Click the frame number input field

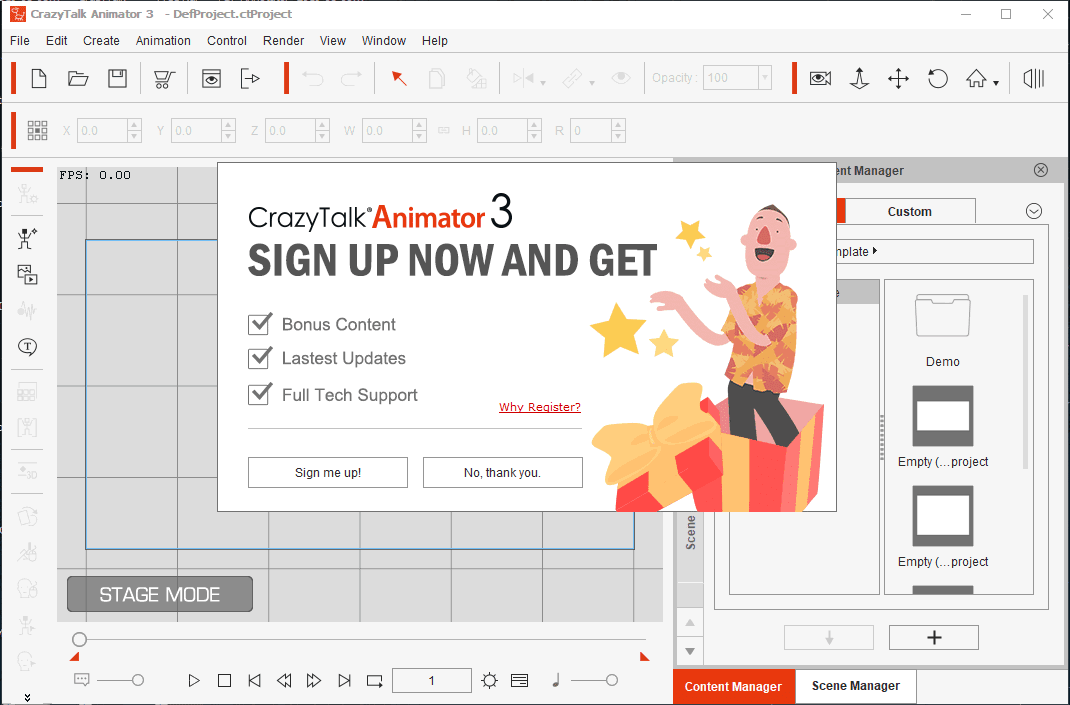pyautogui.click(x=431, y=680)
